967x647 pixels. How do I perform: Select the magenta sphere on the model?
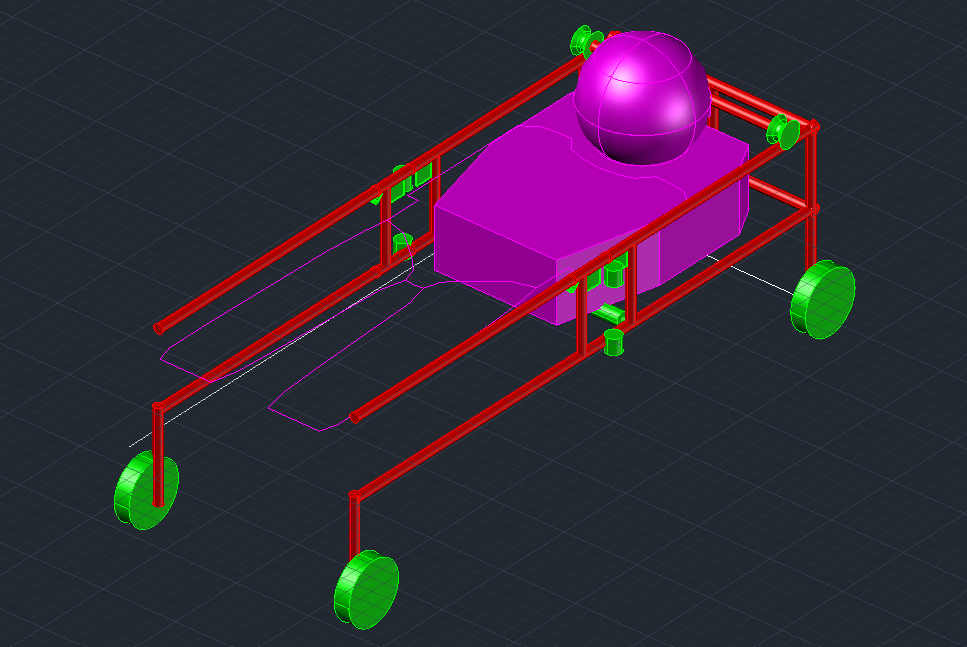click(x=642, y=98)
